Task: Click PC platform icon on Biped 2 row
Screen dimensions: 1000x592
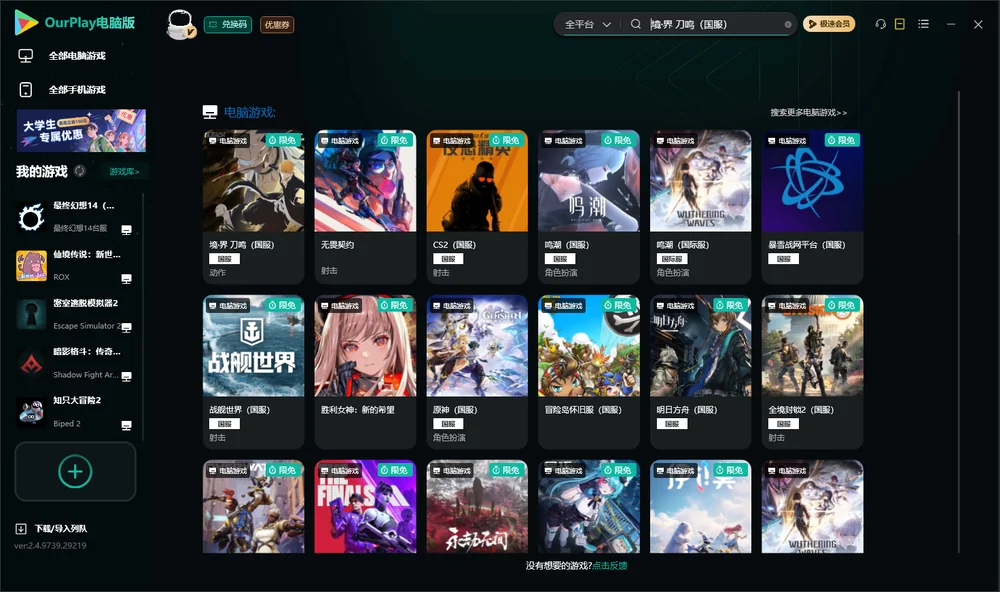Action: click(126, 425)
